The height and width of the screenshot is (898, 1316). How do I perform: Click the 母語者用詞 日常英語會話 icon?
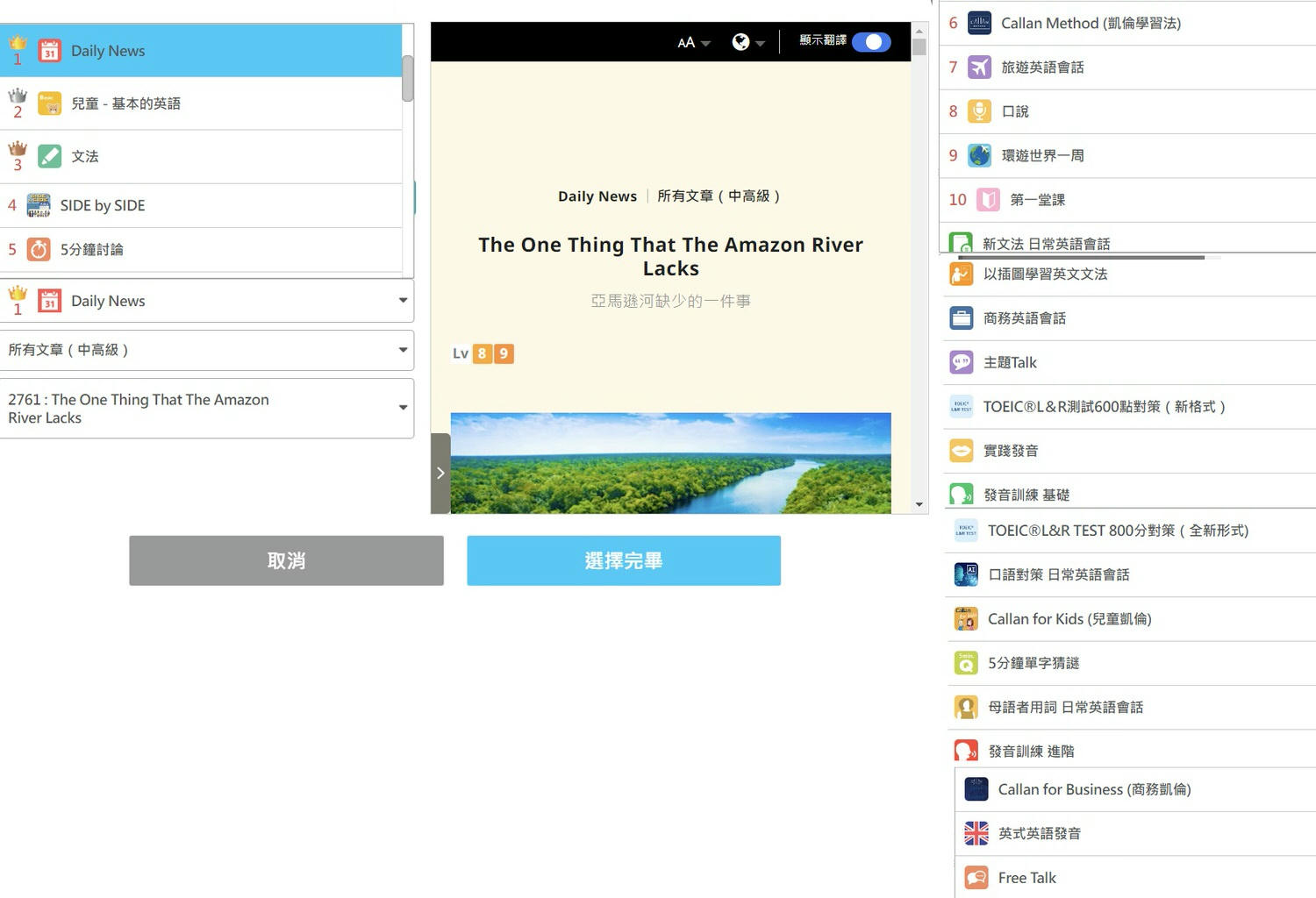(965, 707)
